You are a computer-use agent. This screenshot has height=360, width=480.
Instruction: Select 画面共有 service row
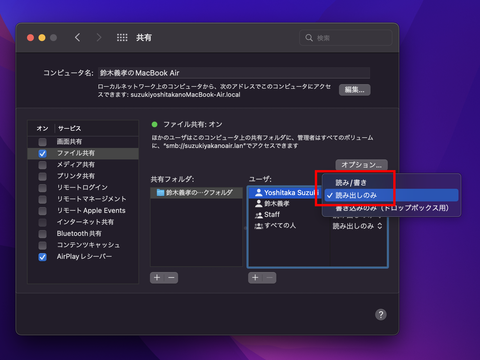[83, 142]
